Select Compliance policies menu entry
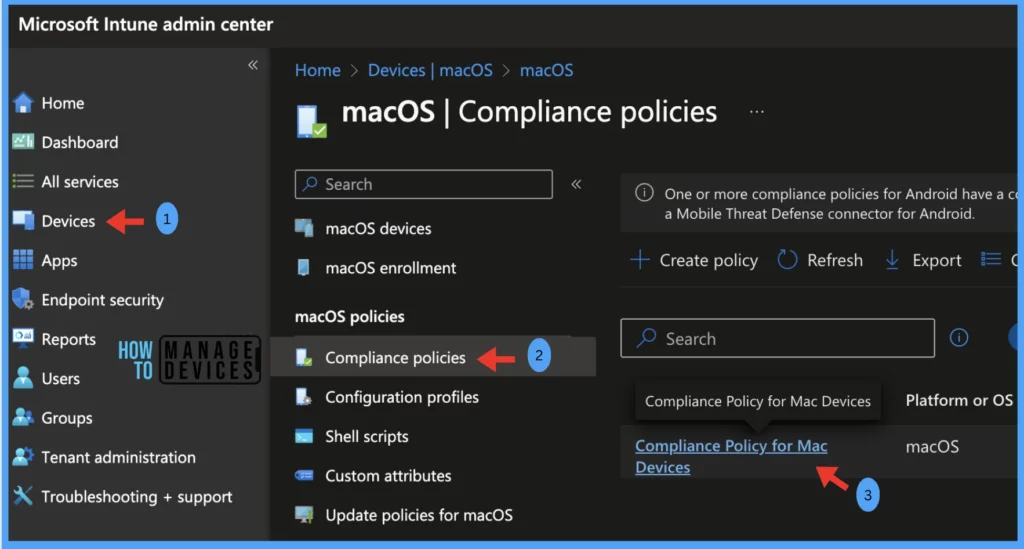This screenshot has height=549, width=1024. click(x=395, y=358)
